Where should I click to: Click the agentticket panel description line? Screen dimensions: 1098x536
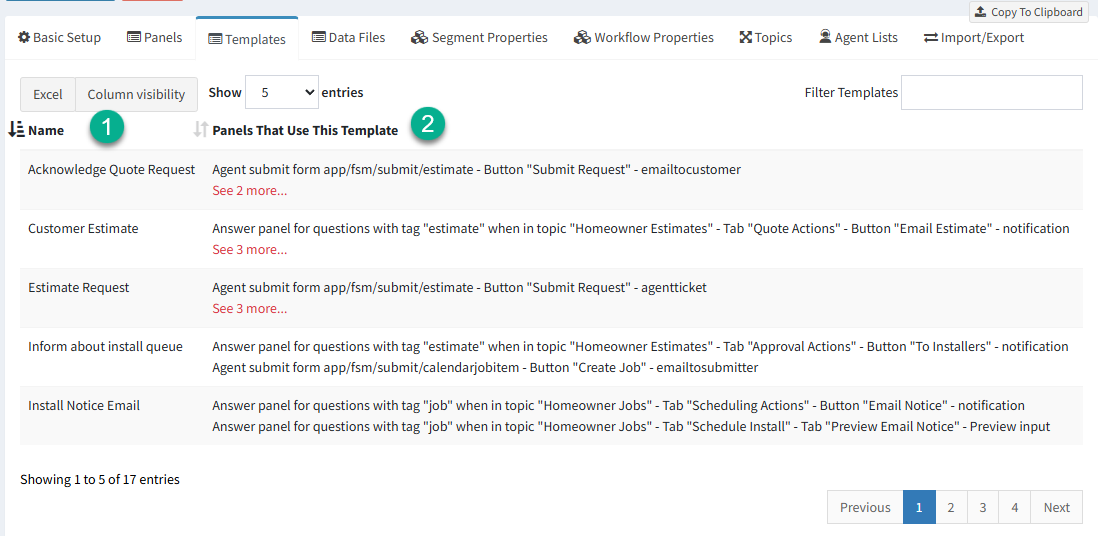click(x=459, y=287)
